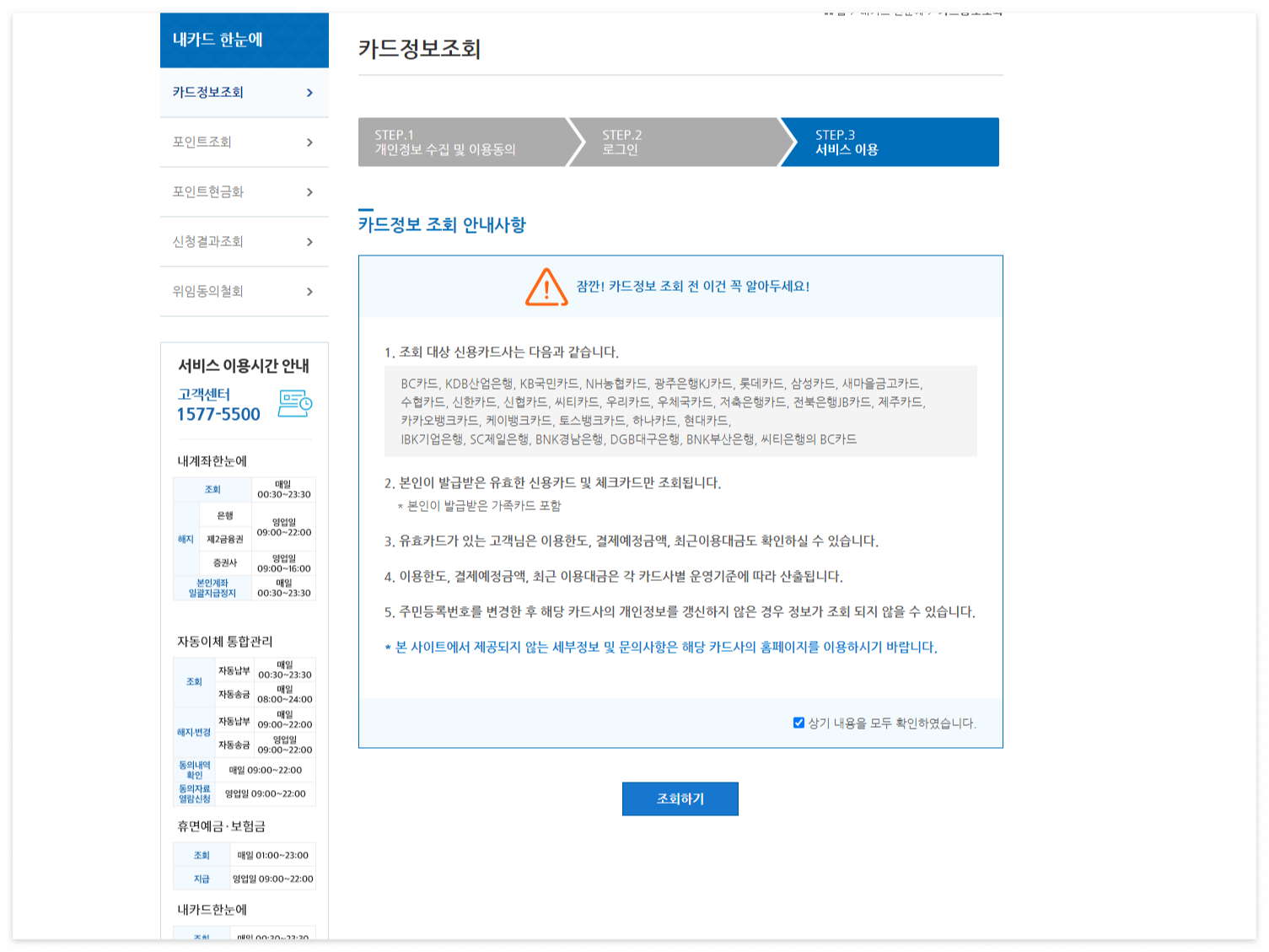
Task: Click the 고객센터 label
Action: coord(204,394)
